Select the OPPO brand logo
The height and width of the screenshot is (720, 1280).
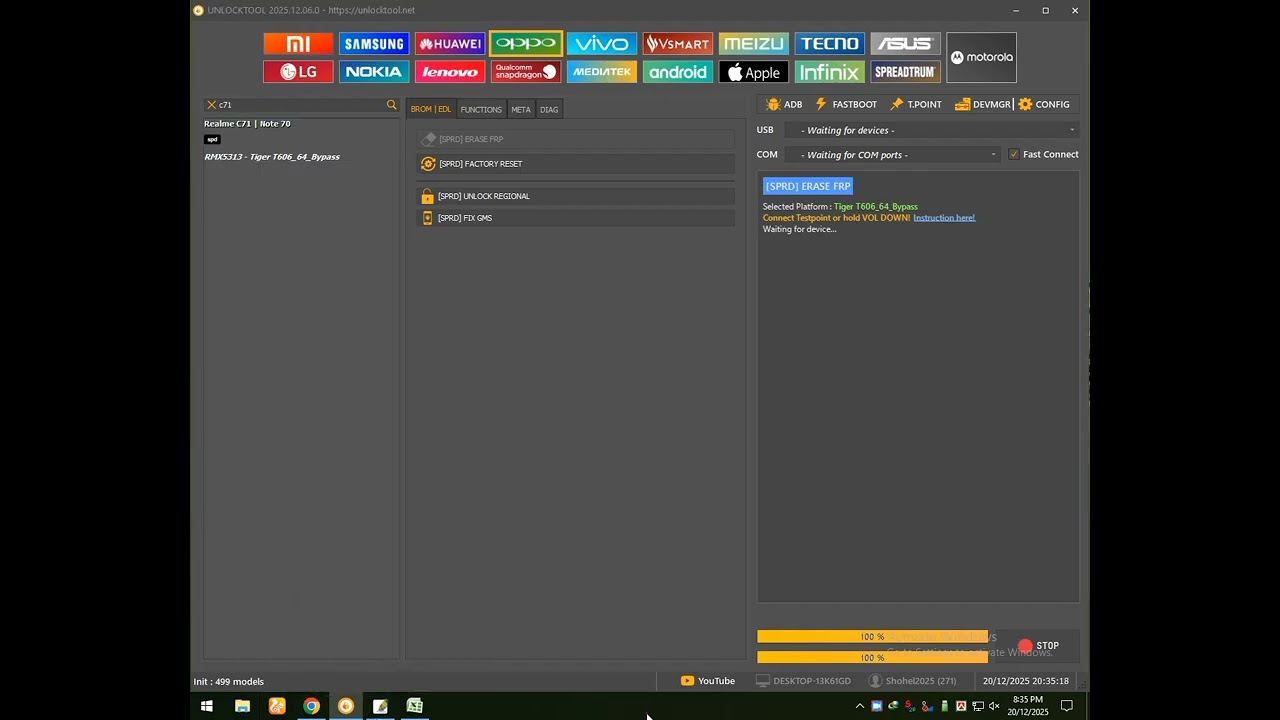pos(526,44)
